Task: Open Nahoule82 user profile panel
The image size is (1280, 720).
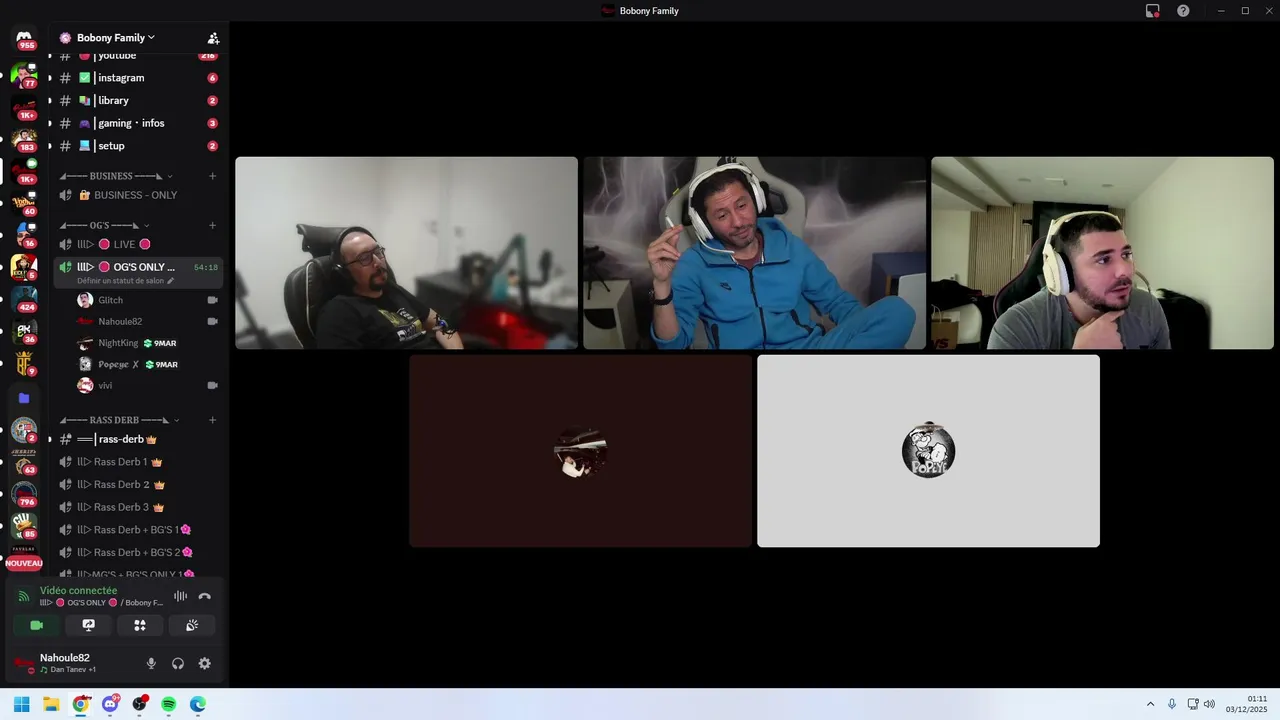Action: click(x=70, y=663)
